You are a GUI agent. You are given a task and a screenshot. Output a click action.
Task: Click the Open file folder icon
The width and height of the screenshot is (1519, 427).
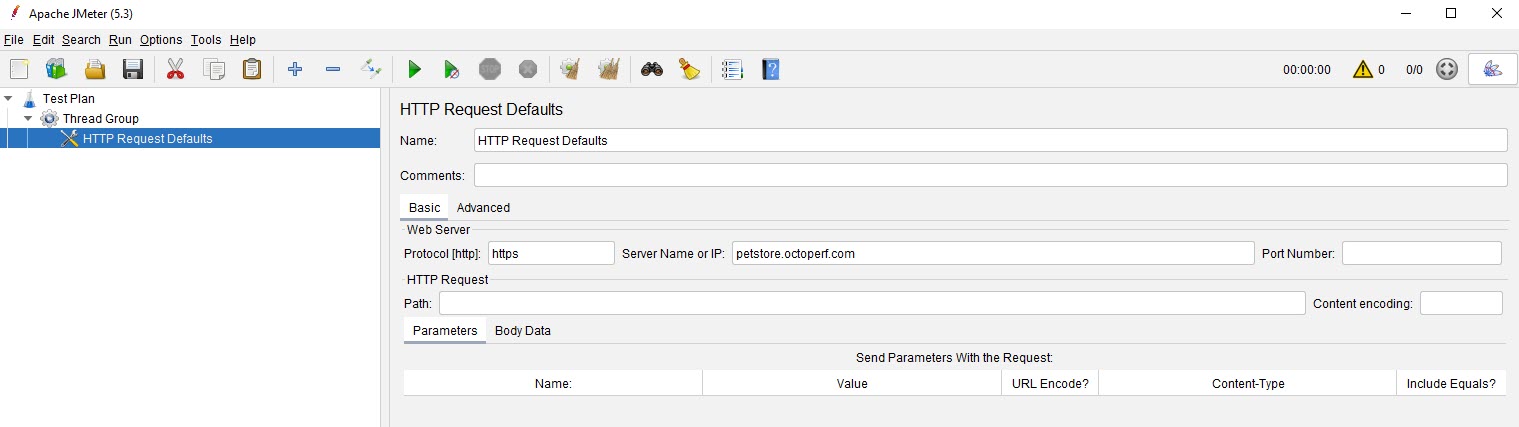pyautogui.click(x=95, y=69)
